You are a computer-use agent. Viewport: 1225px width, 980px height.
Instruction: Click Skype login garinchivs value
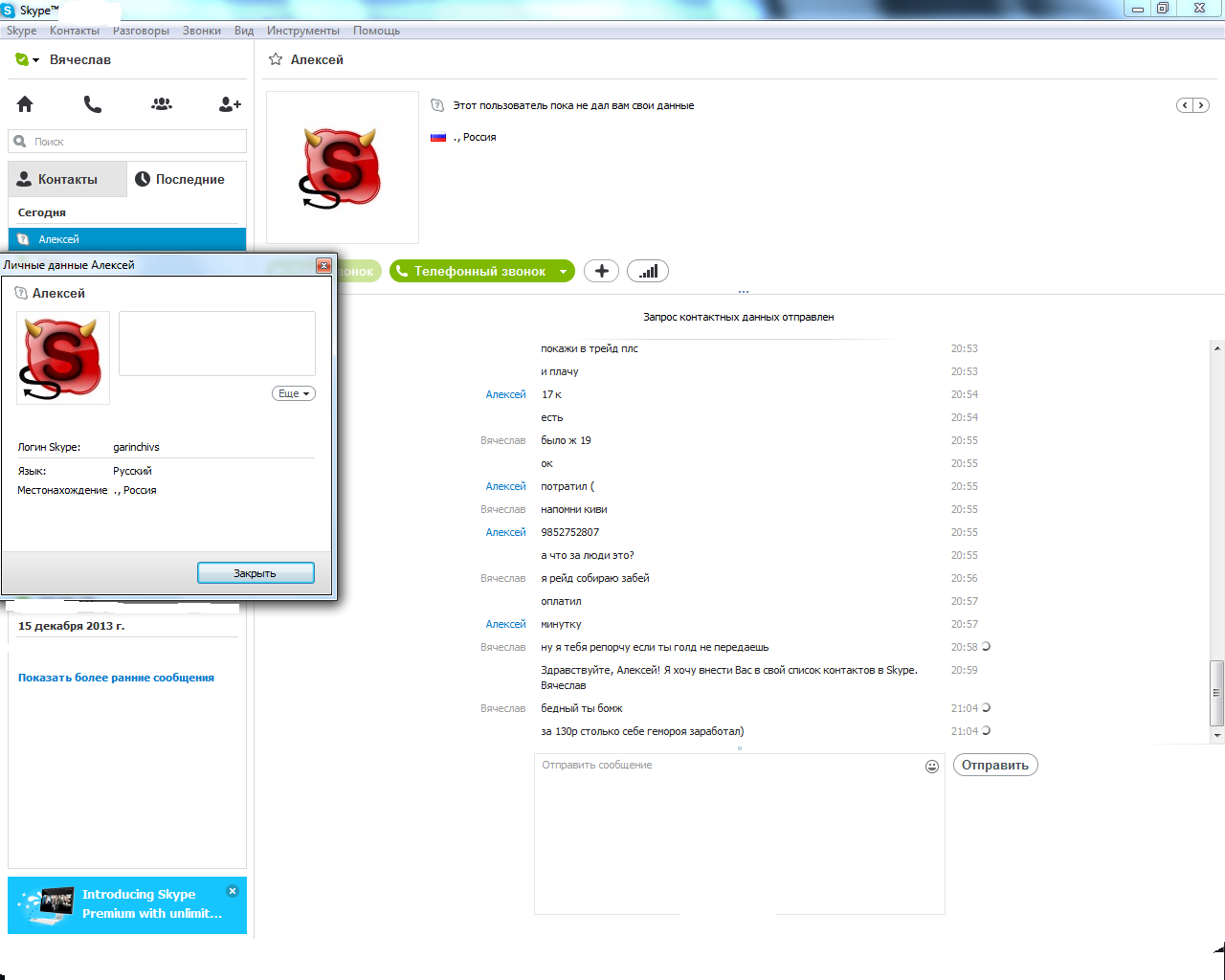[136, 447]
